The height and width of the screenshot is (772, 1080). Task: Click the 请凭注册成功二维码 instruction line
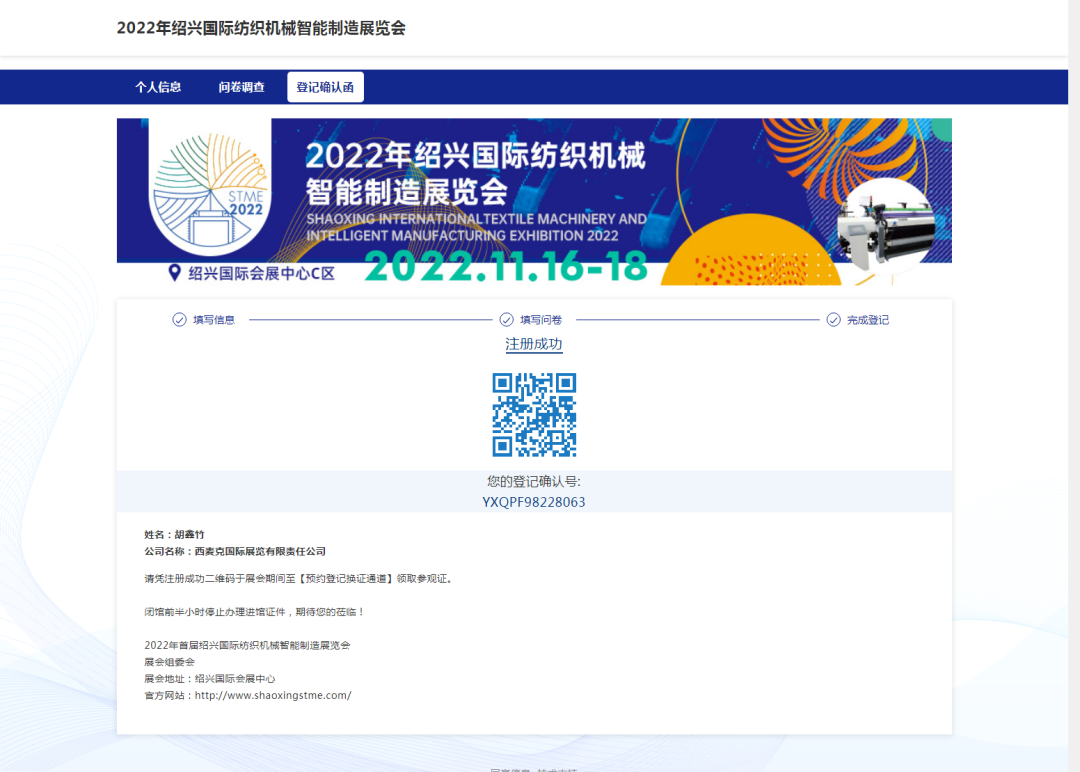(300, 579)
